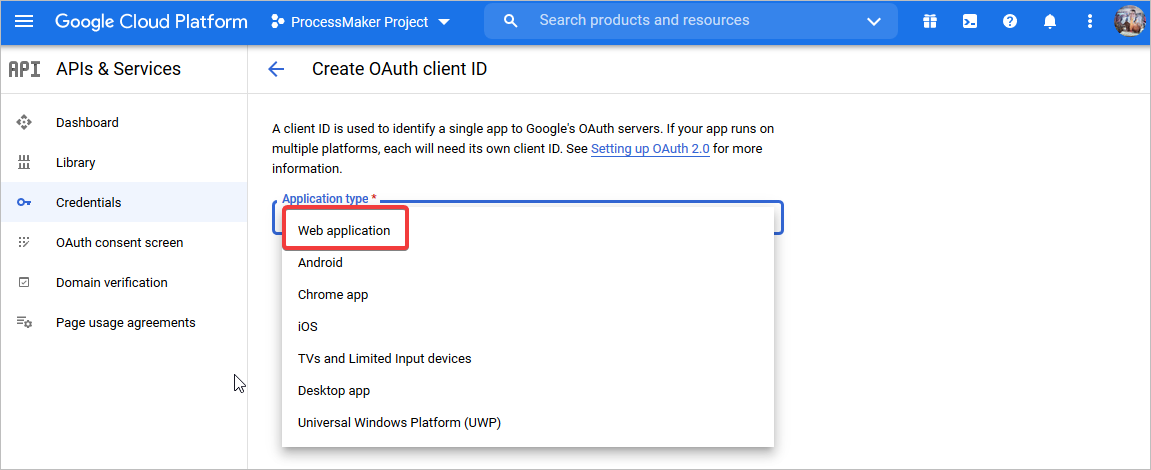Click the Create OAuth client ID title
The width and height of the screenshot is (1151, 470).
399,69
